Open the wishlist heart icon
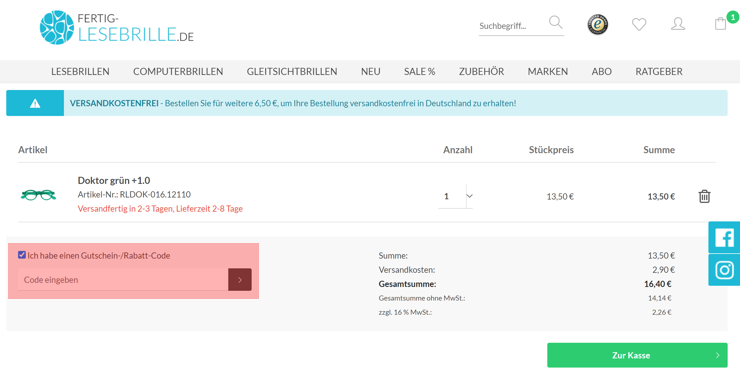Screen dimensions: 740x375 pyautogui.click(x=639, y=24)
